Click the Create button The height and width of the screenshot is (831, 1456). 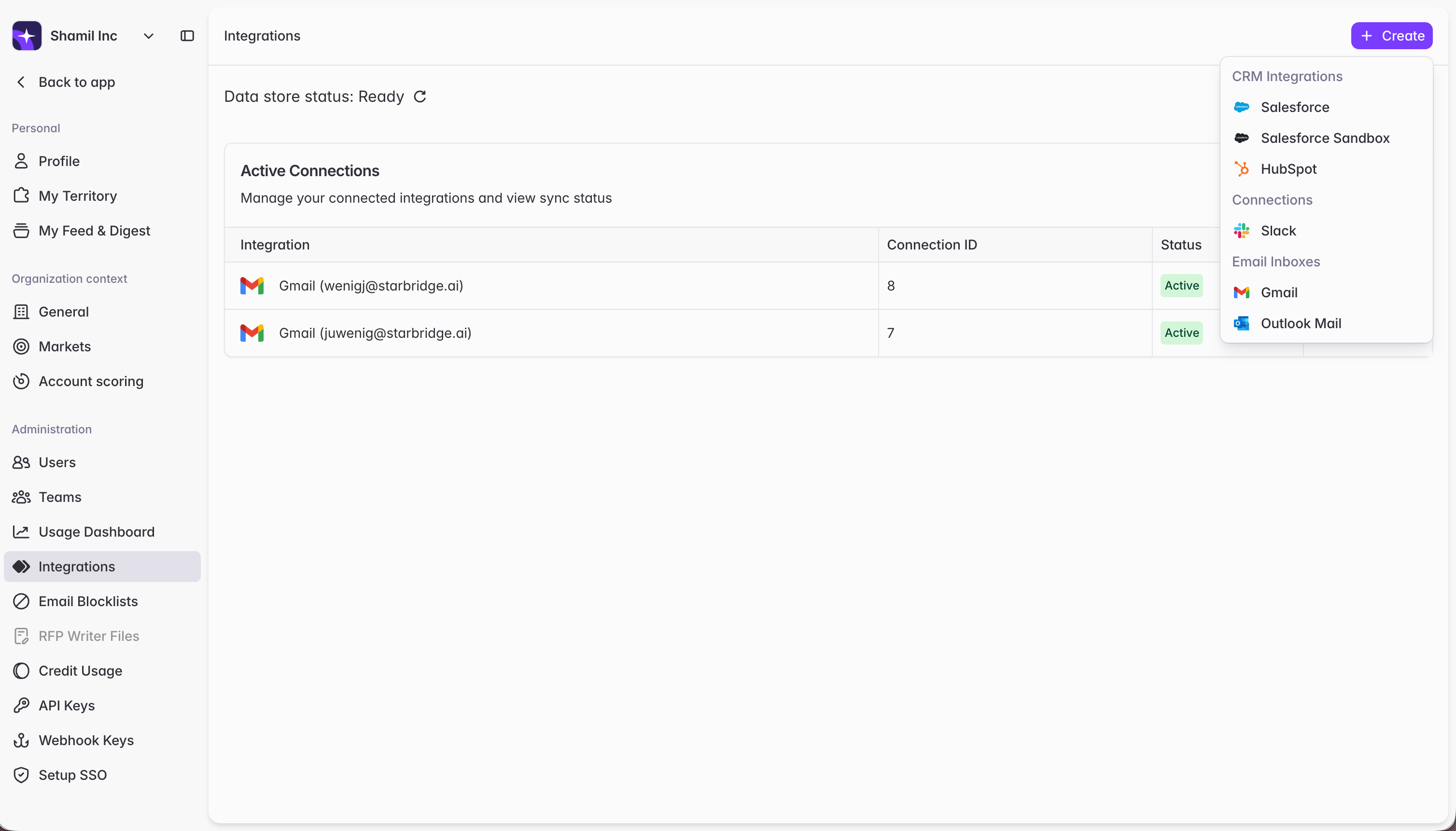[x=1391, y=36]
